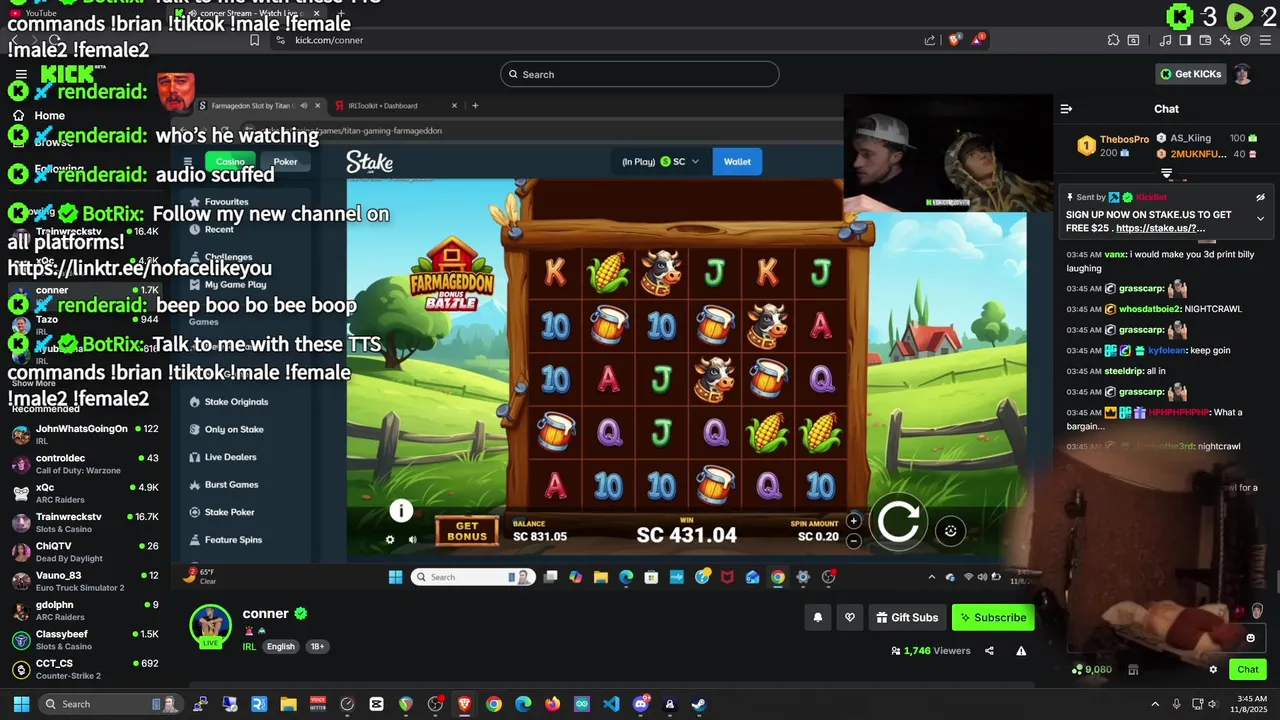Click the English language tag
Image resolution: width=1280 pixels, height=720 pixels.
(x=281, y=647)
